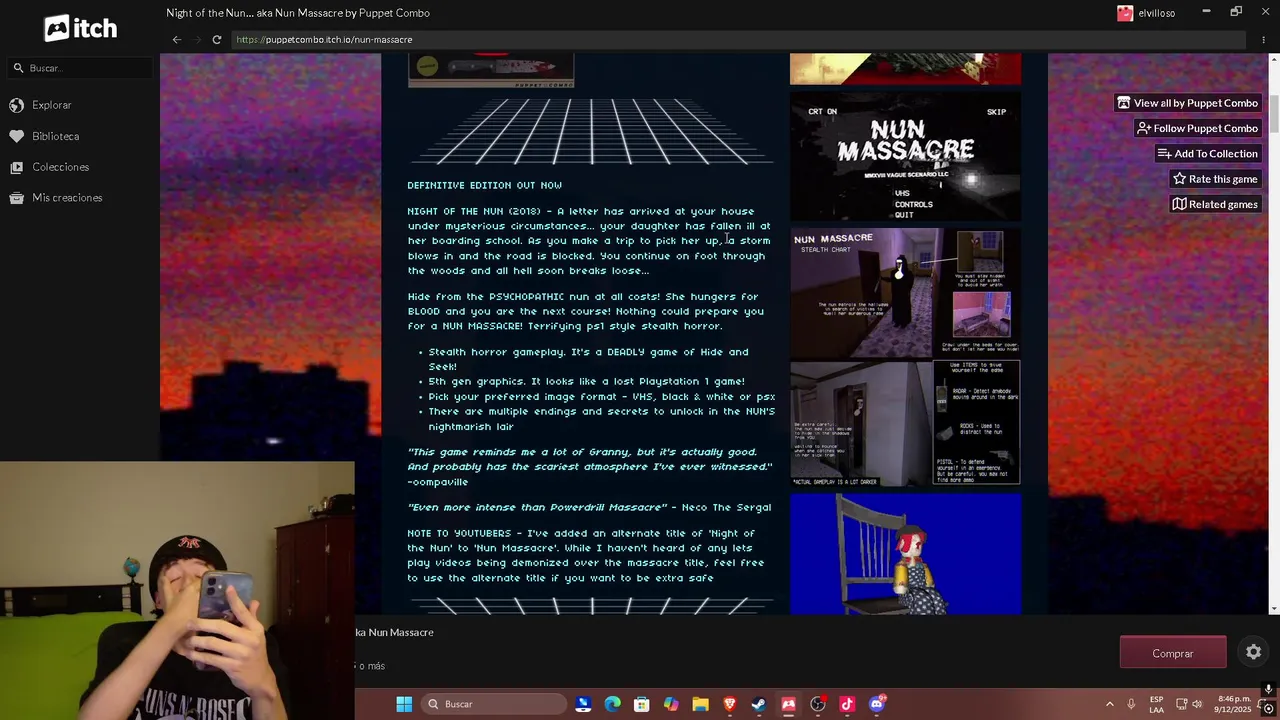Click the video icon beside Colecciones
This screenshot has width=1280, height=720.
coord(16,167)
